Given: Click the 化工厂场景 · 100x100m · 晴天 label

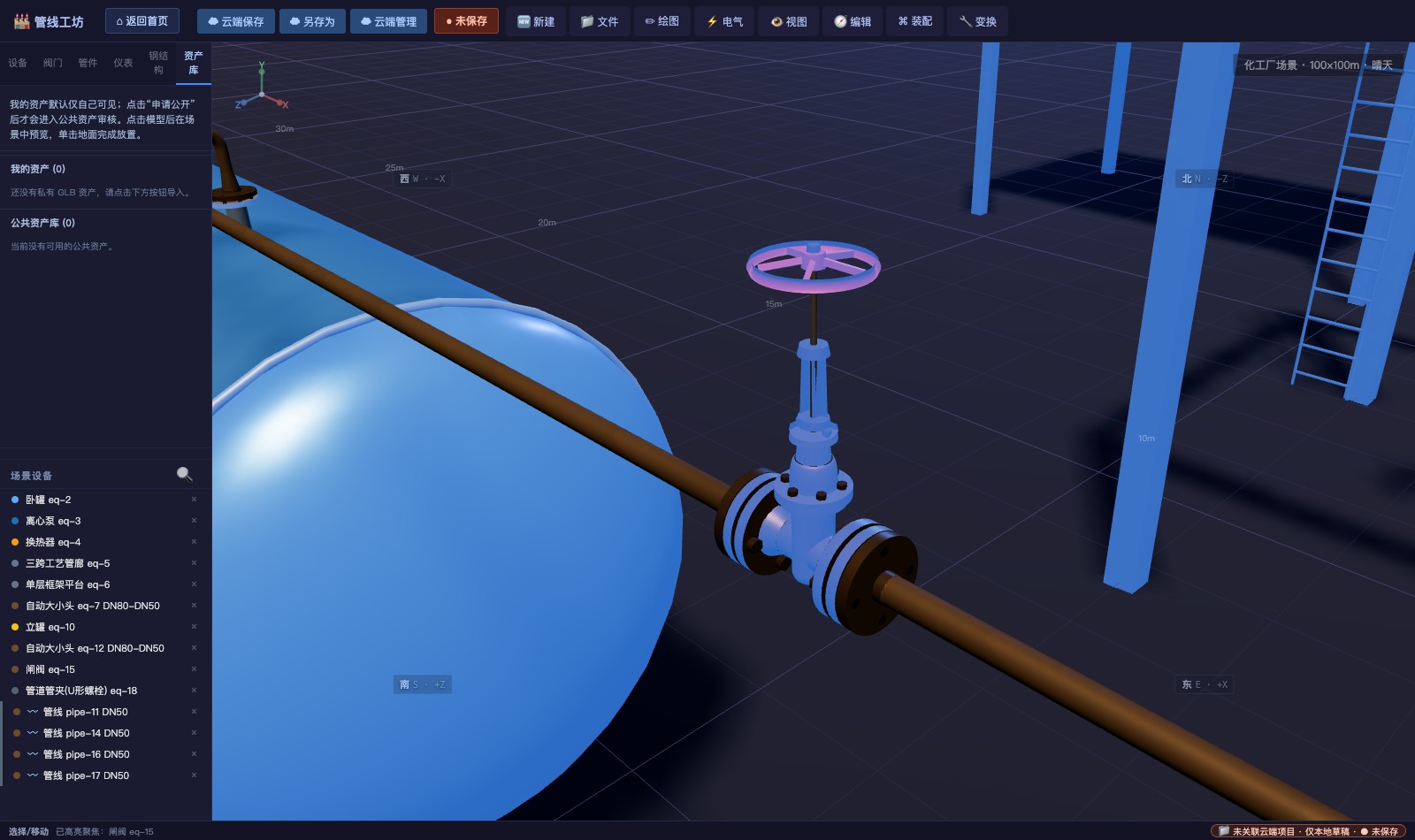Looking at the screenshot, I should (x=1318, y=65).
